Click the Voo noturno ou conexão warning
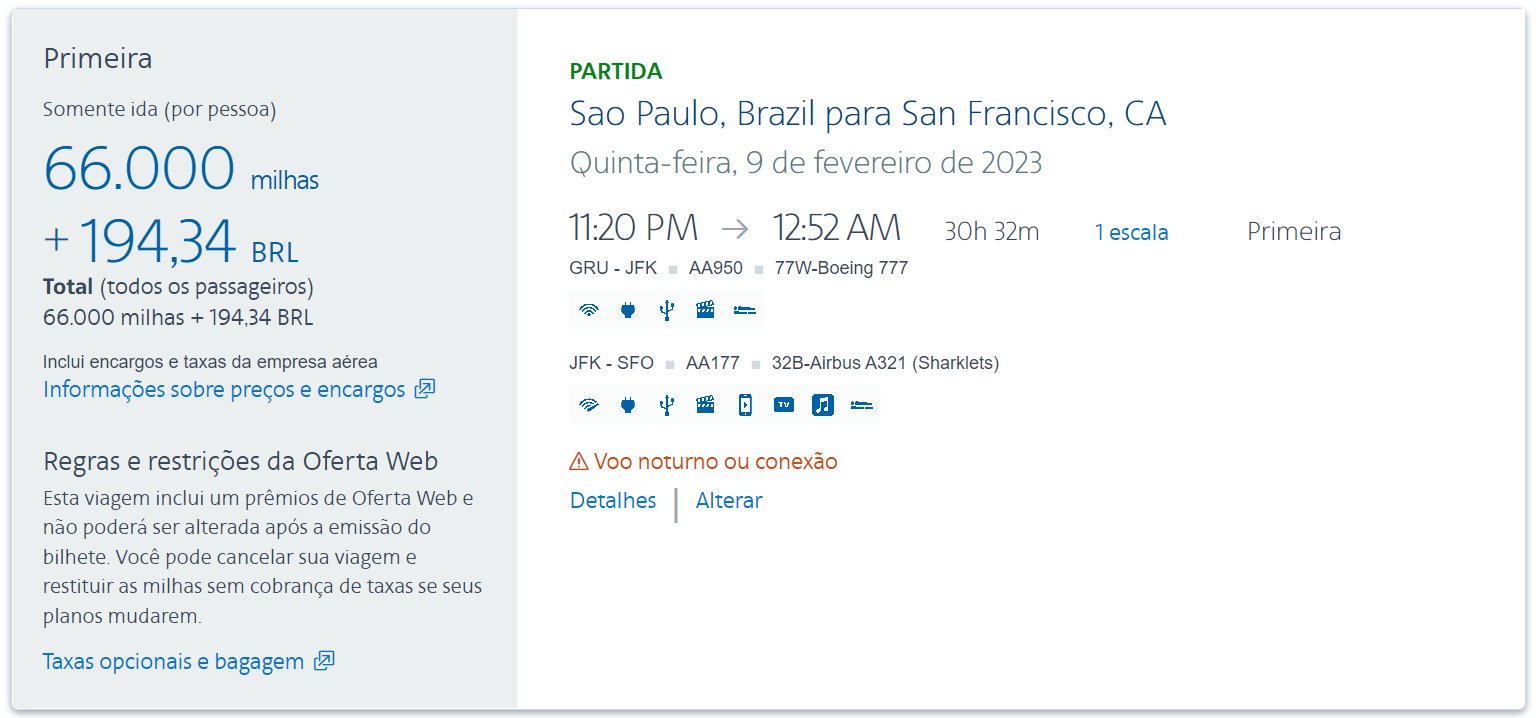1538x718 pixels. [x=703, y=461]
